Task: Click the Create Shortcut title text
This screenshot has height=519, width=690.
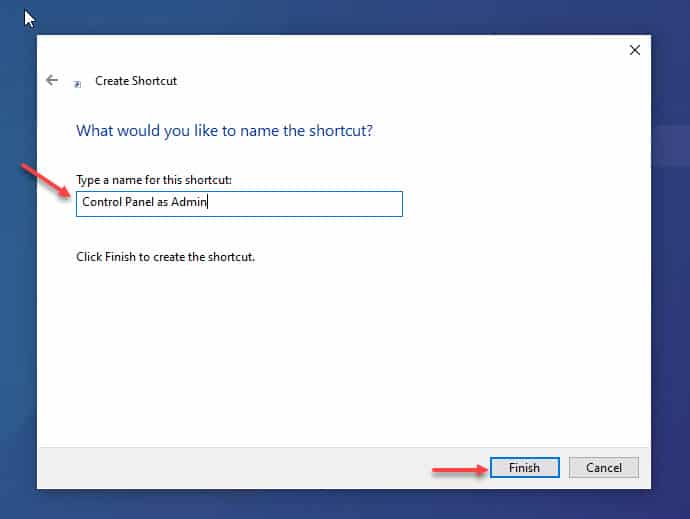Action: [136, 81]
